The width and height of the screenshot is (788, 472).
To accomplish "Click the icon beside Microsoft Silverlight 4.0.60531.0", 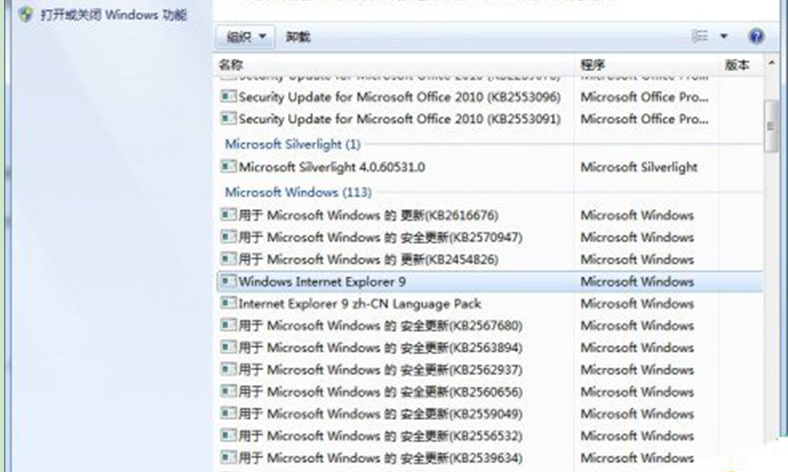I will (228, 167).
